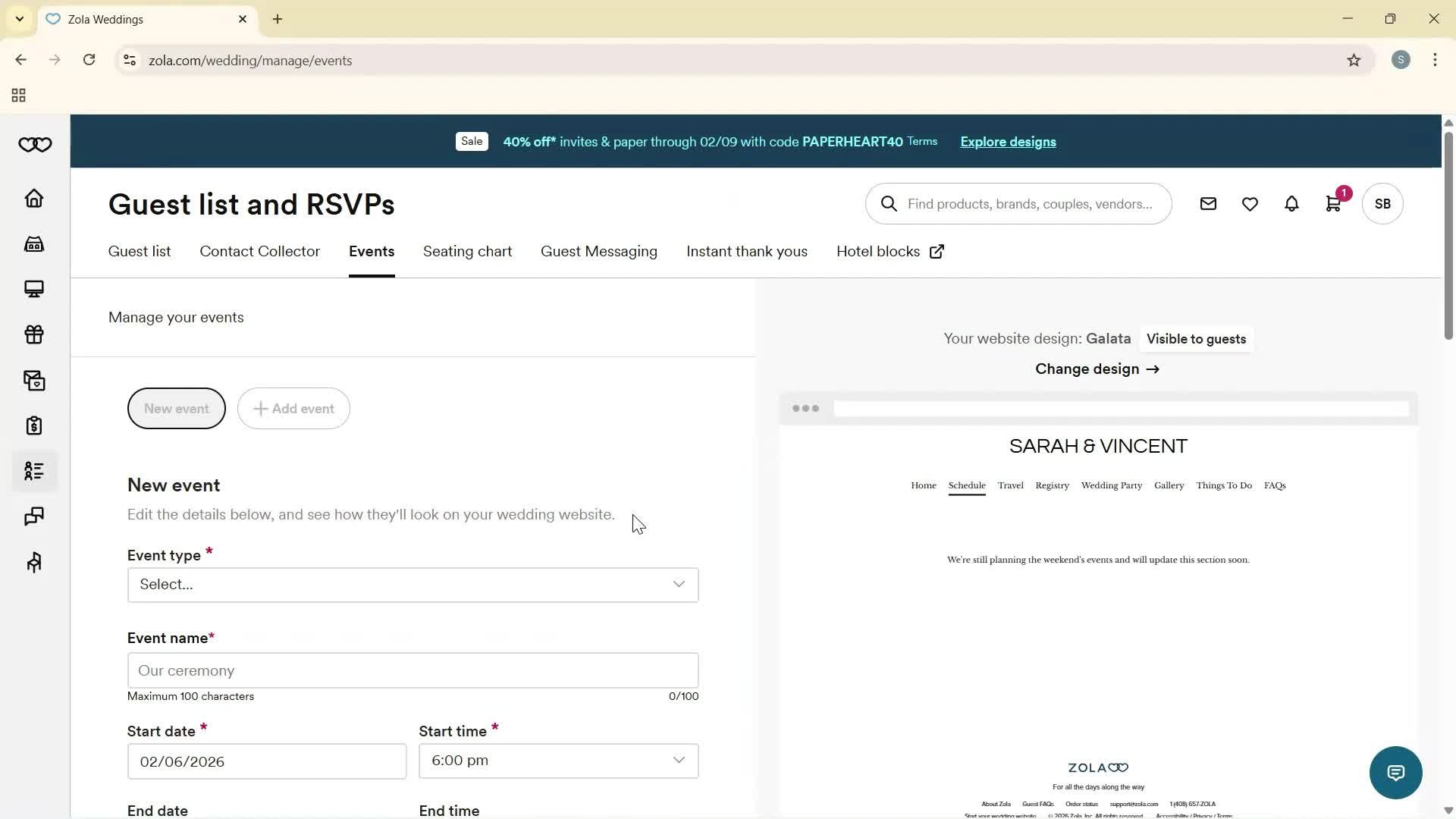The height and width of the screenshot is (819, 1456).
Task: Click the Change design link
Action: coord(1097,369)
